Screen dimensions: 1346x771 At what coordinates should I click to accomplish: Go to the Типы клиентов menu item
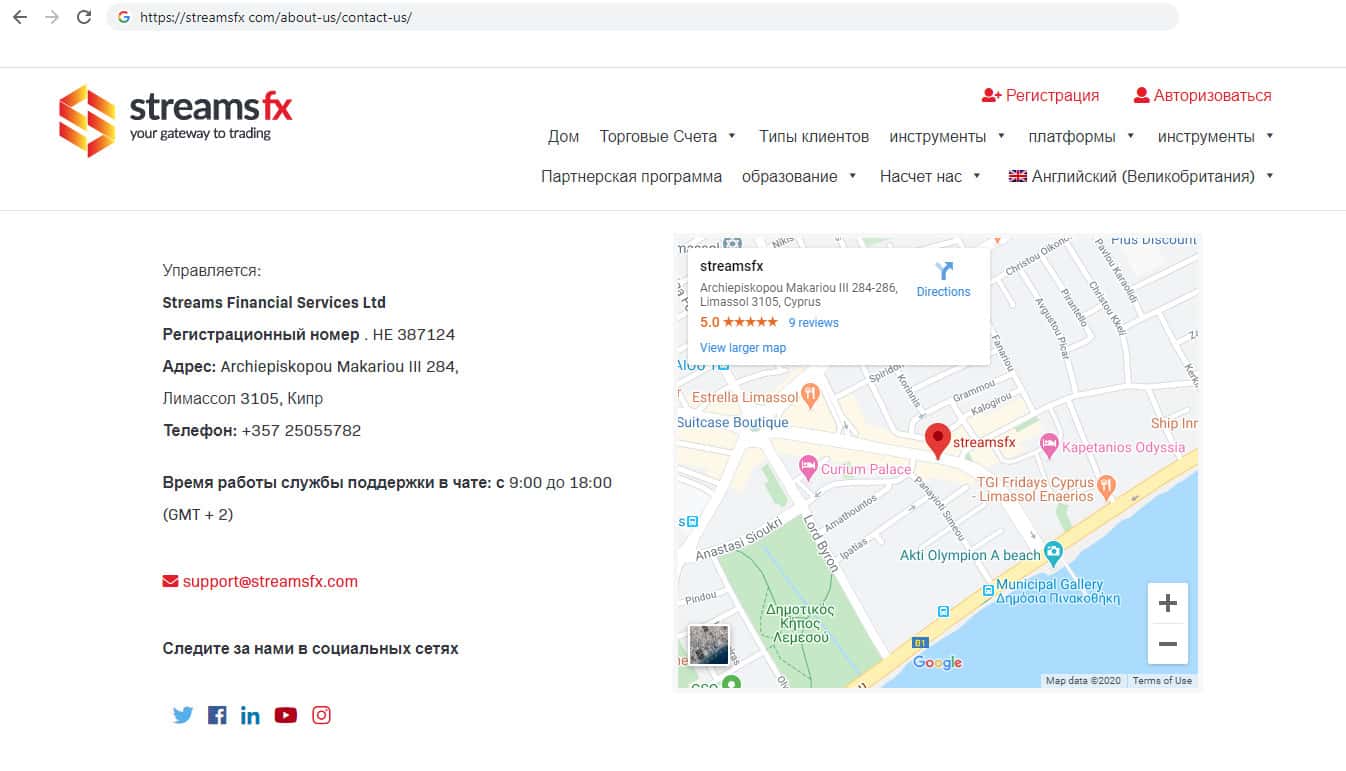813,136
